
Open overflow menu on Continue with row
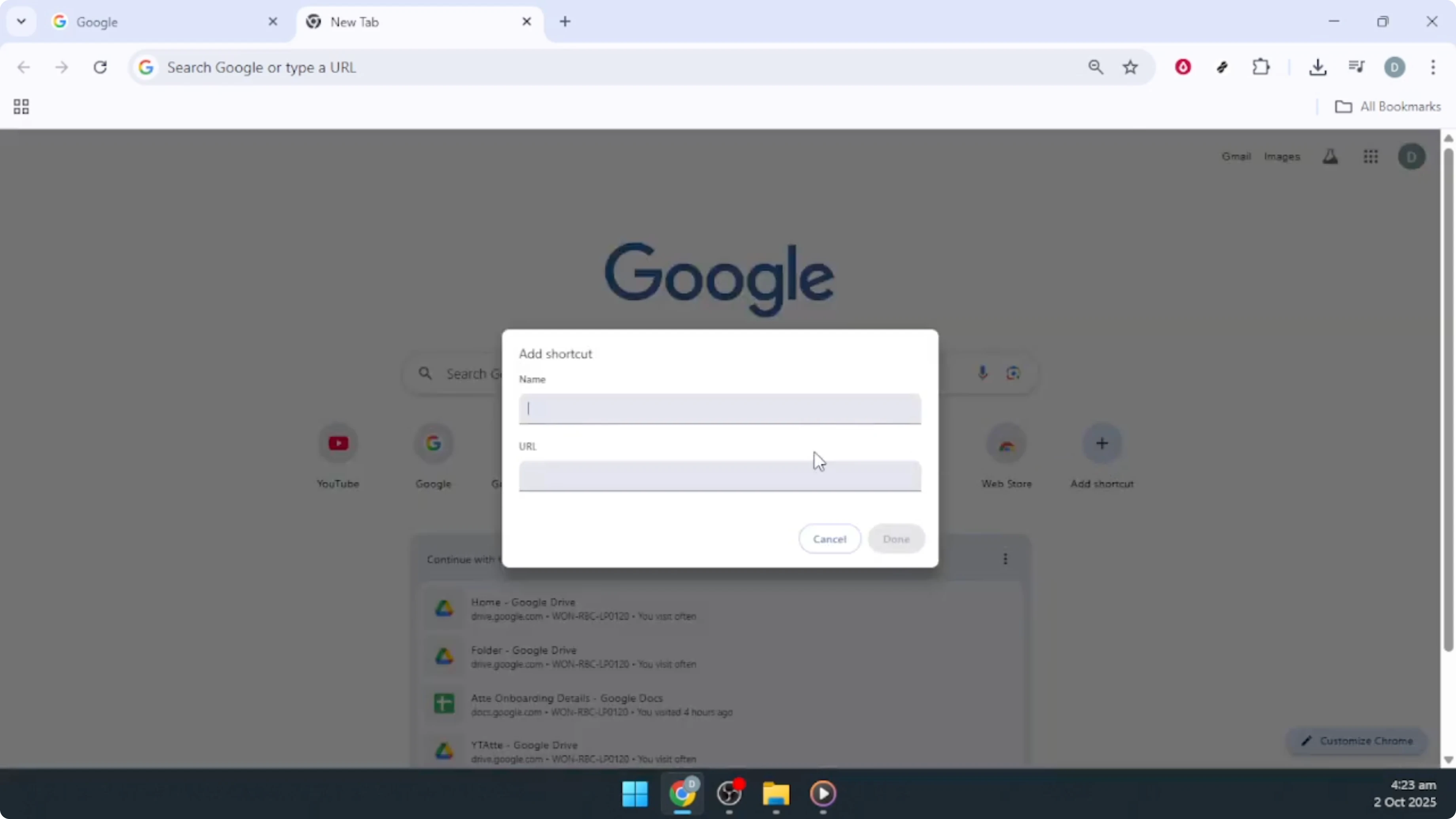pyautogui.click(x=1005, y=559)
